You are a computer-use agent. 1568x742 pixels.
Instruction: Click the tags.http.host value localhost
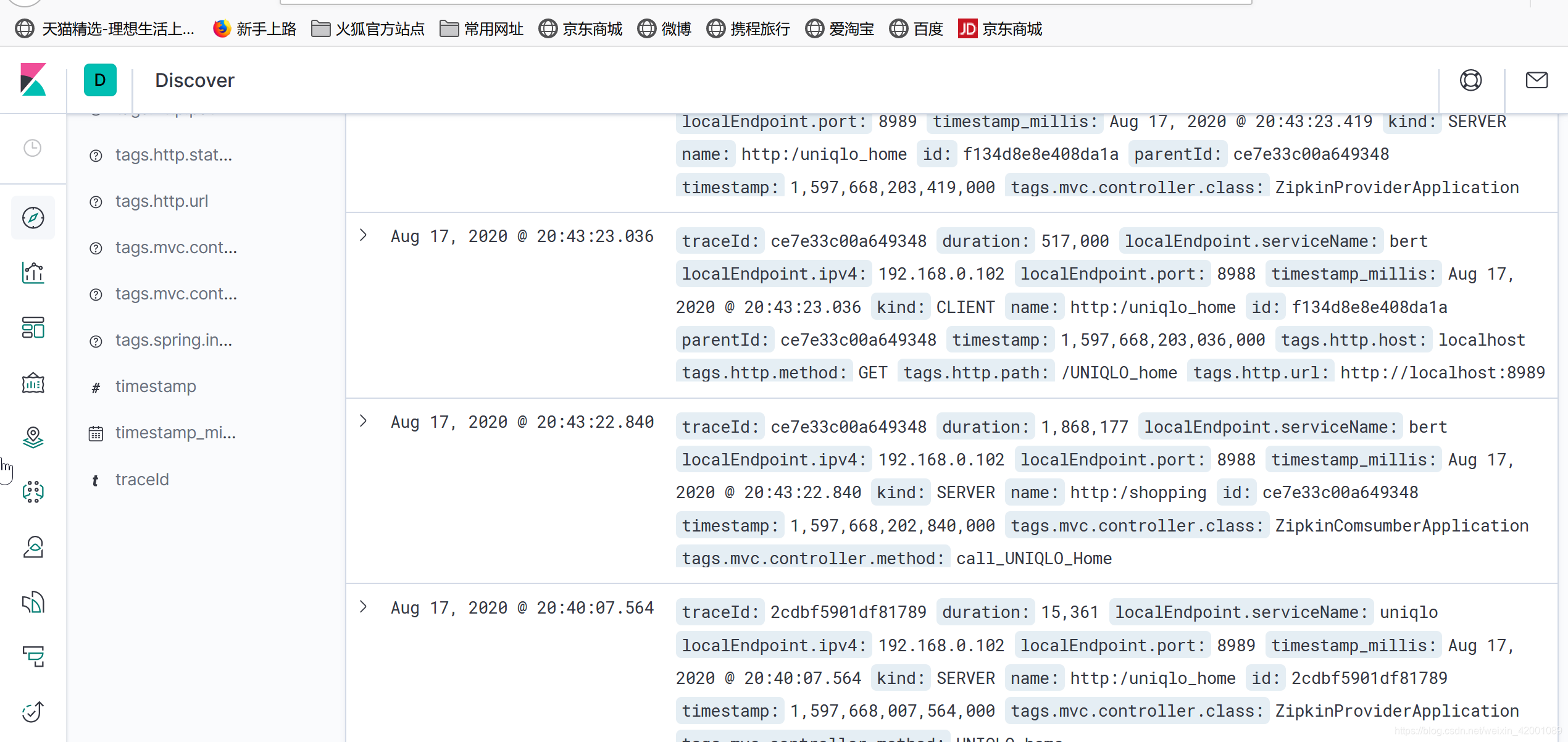click(1482, 340)
